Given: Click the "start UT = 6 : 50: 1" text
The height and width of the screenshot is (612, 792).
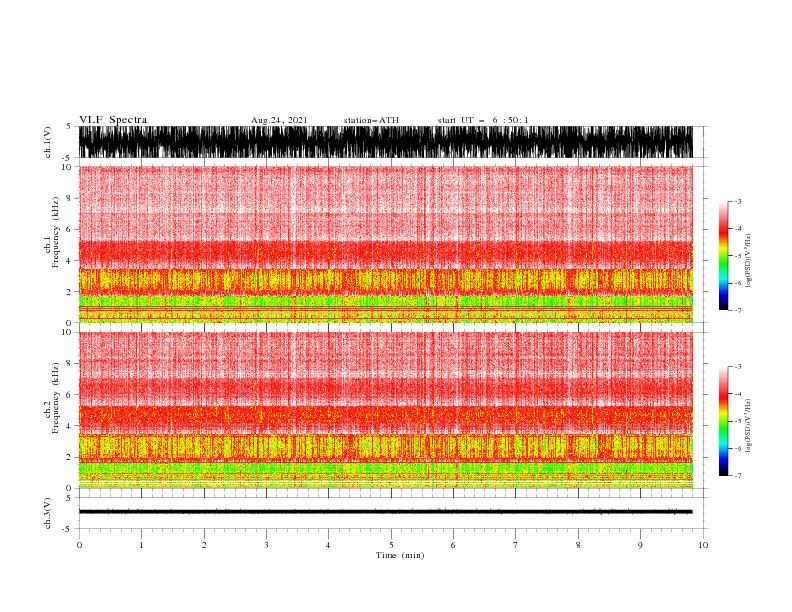Looking at the screenshot, I should click(x=483, y=120).
